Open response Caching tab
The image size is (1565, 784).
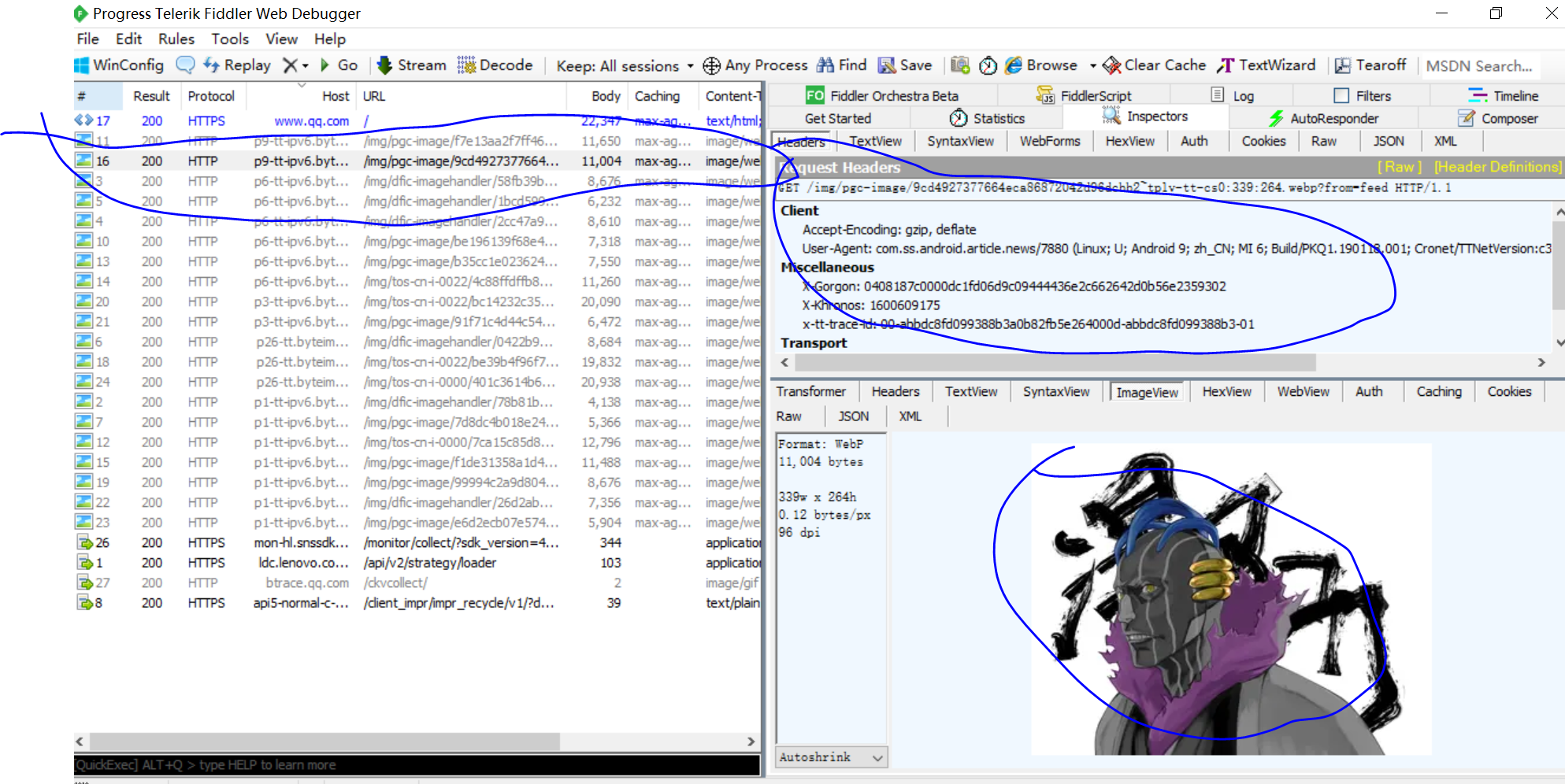(x=1439, y=392)
